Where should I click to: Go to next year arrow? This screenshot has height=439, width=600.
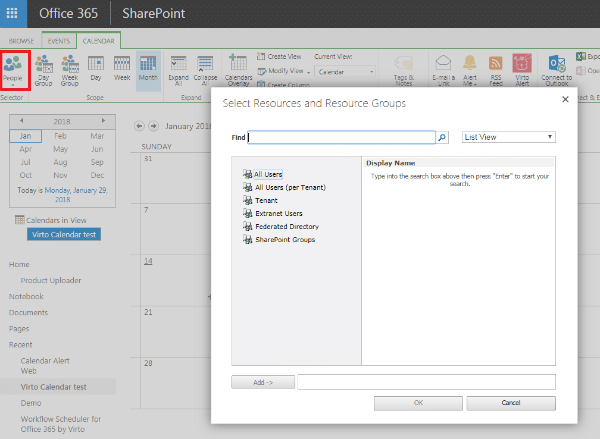103,121
